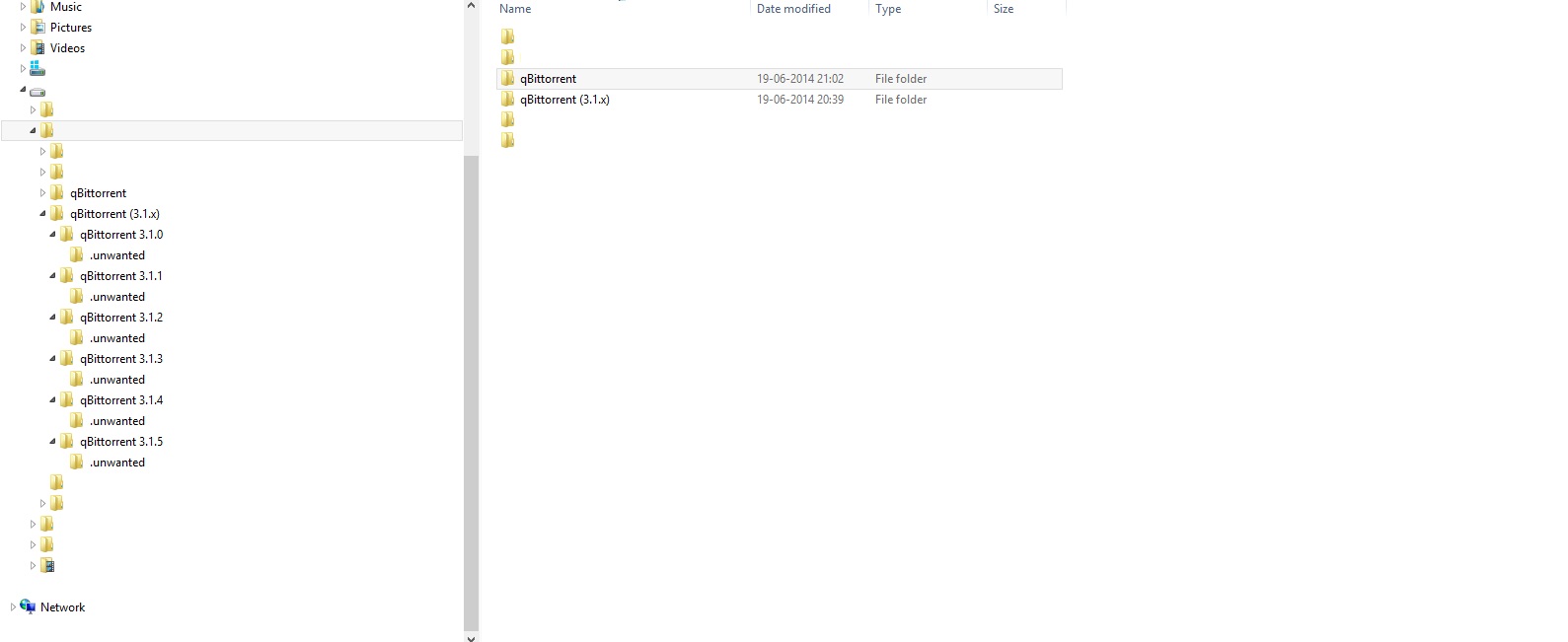This screenshot has width=1568, height=642.
Task: Expand the Pictures node arrow
Action: tap(23, 28)
